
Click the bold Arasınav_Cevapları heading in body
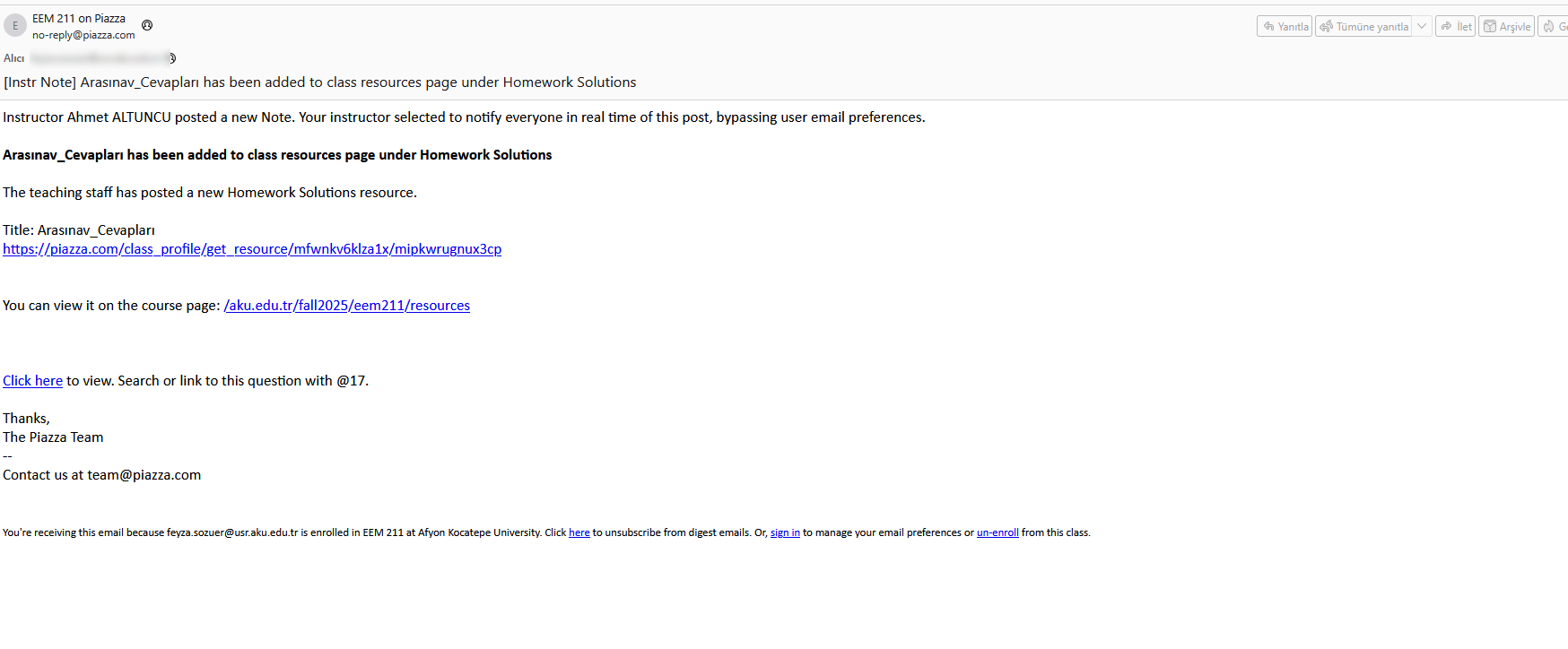coord(277,155)
